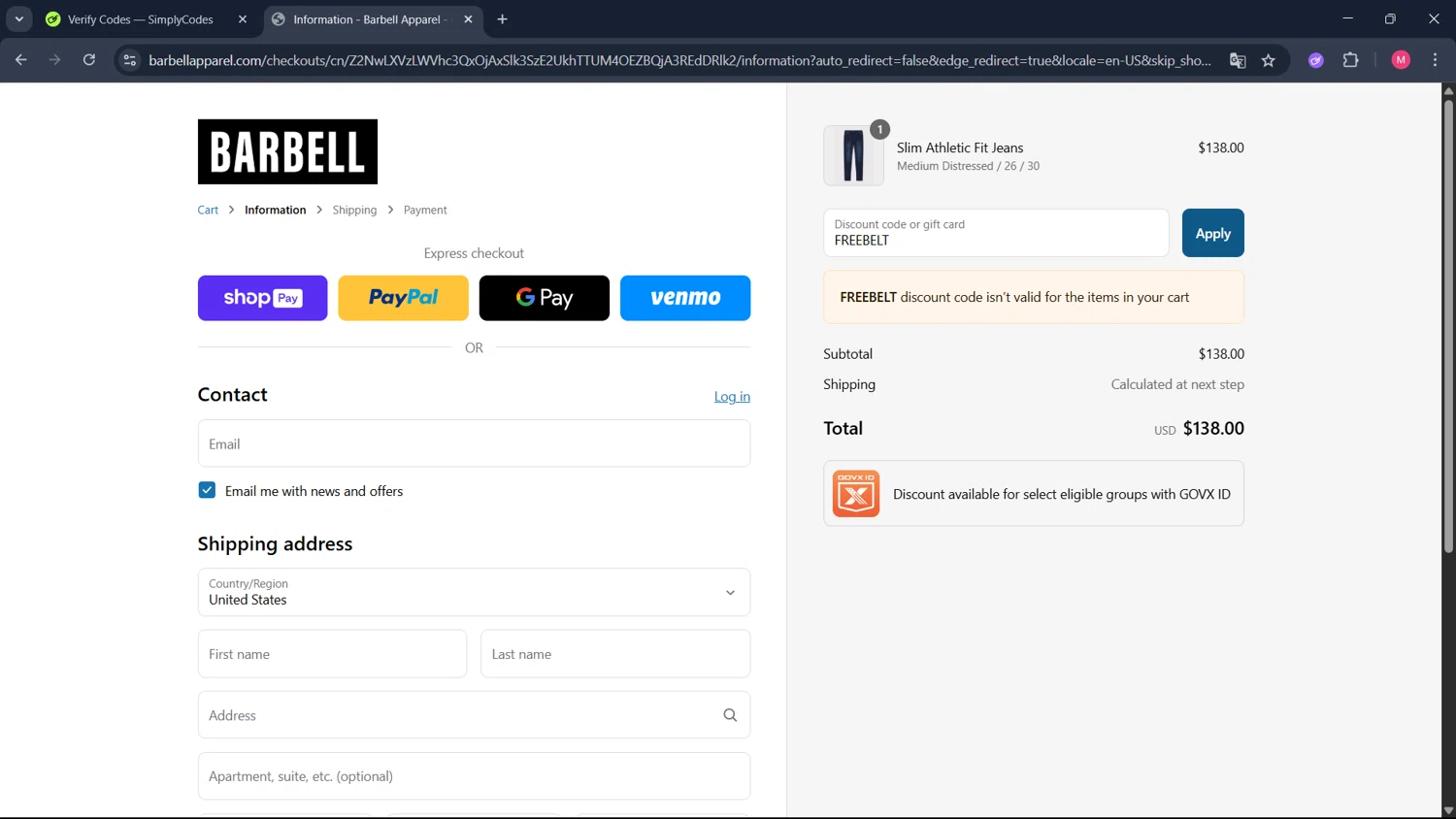Open the Chrome profile avatar M
The width and height of the screenshot is (1456, 819).
click(x=1401, y=60)
